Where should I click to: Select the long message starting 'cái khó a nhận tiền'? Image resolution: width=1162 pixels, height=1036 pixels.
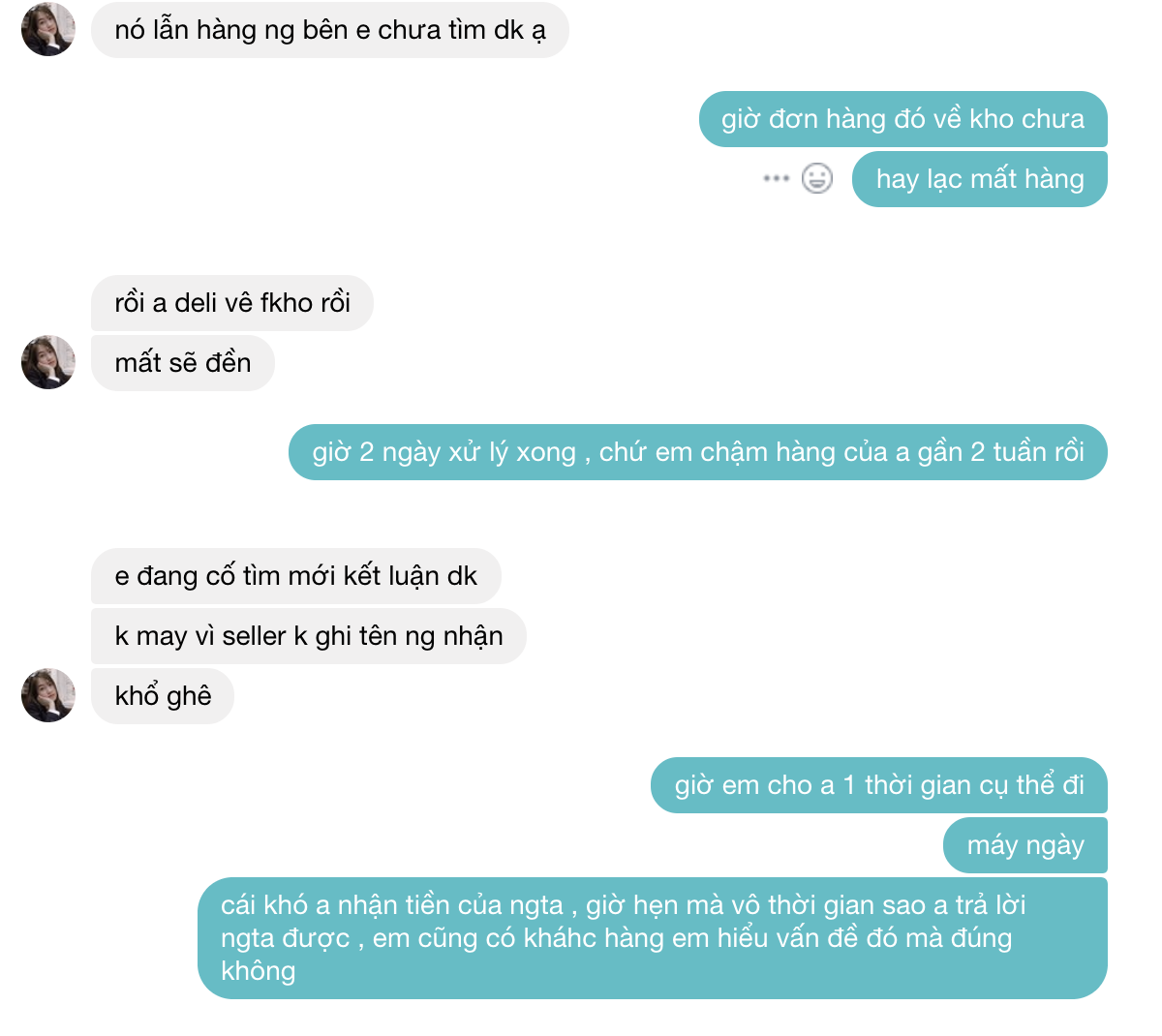(653, 938)
